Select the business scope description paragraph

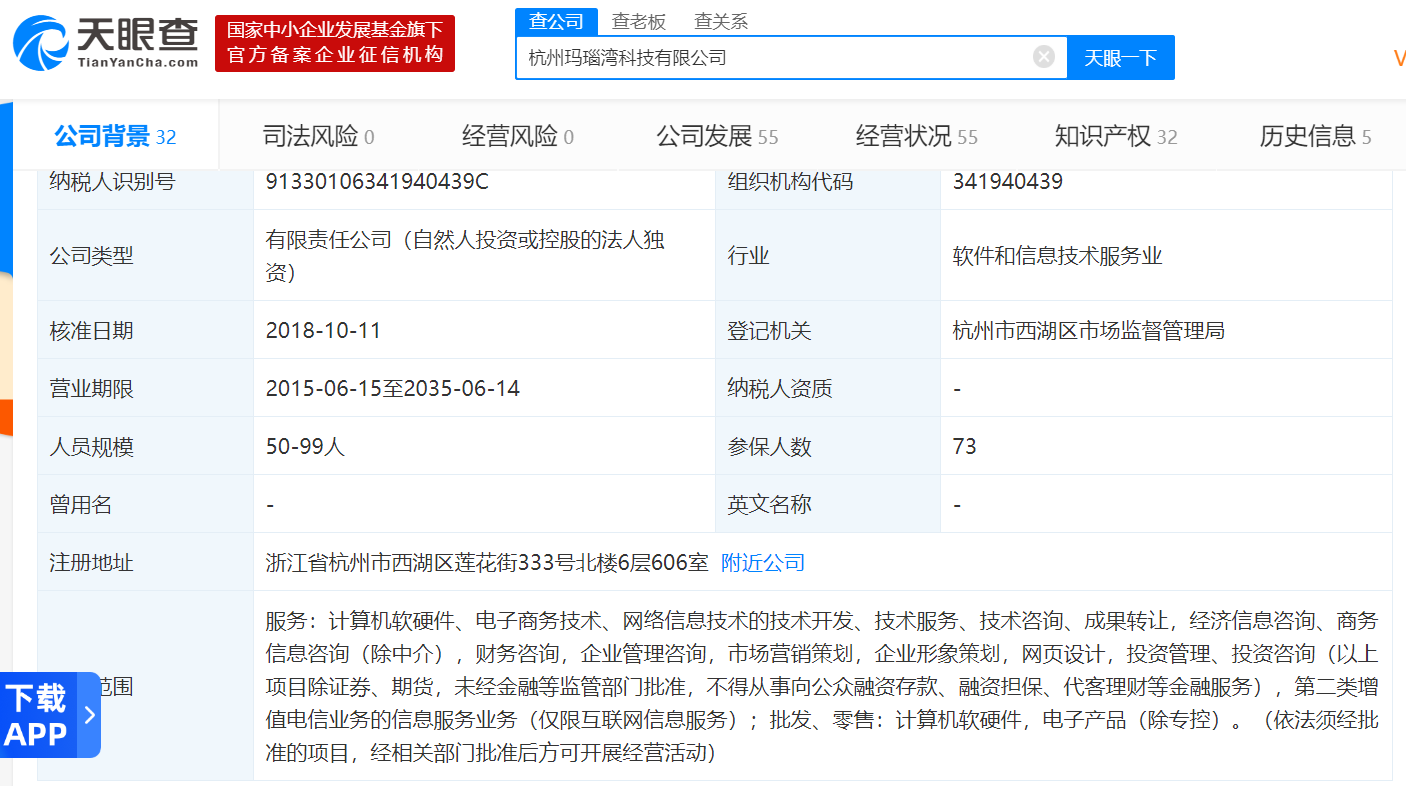pos(822,687)
